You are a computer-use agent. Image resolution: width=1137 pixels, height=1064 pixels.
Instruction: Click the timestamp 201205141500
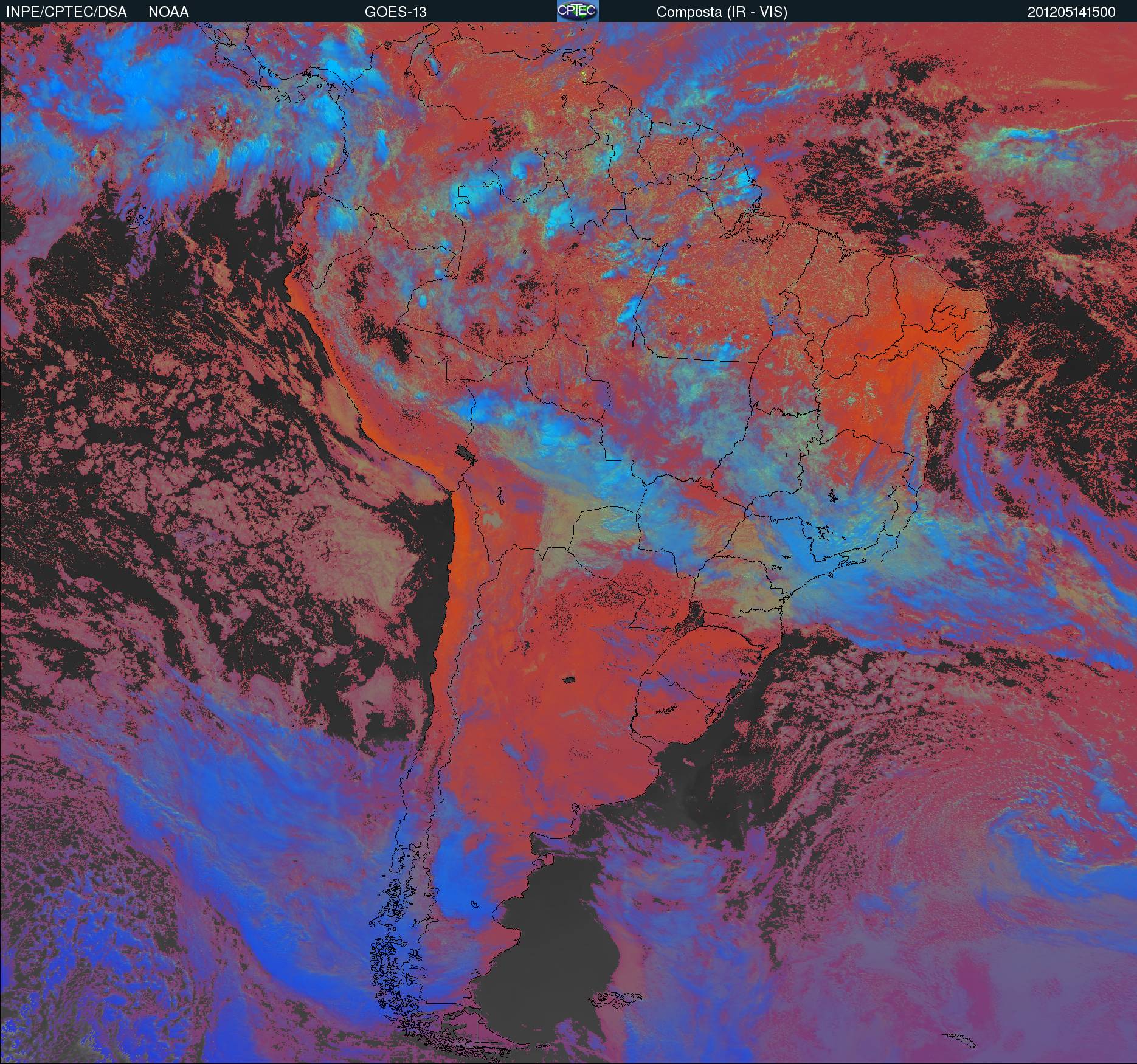[1071, 12]
